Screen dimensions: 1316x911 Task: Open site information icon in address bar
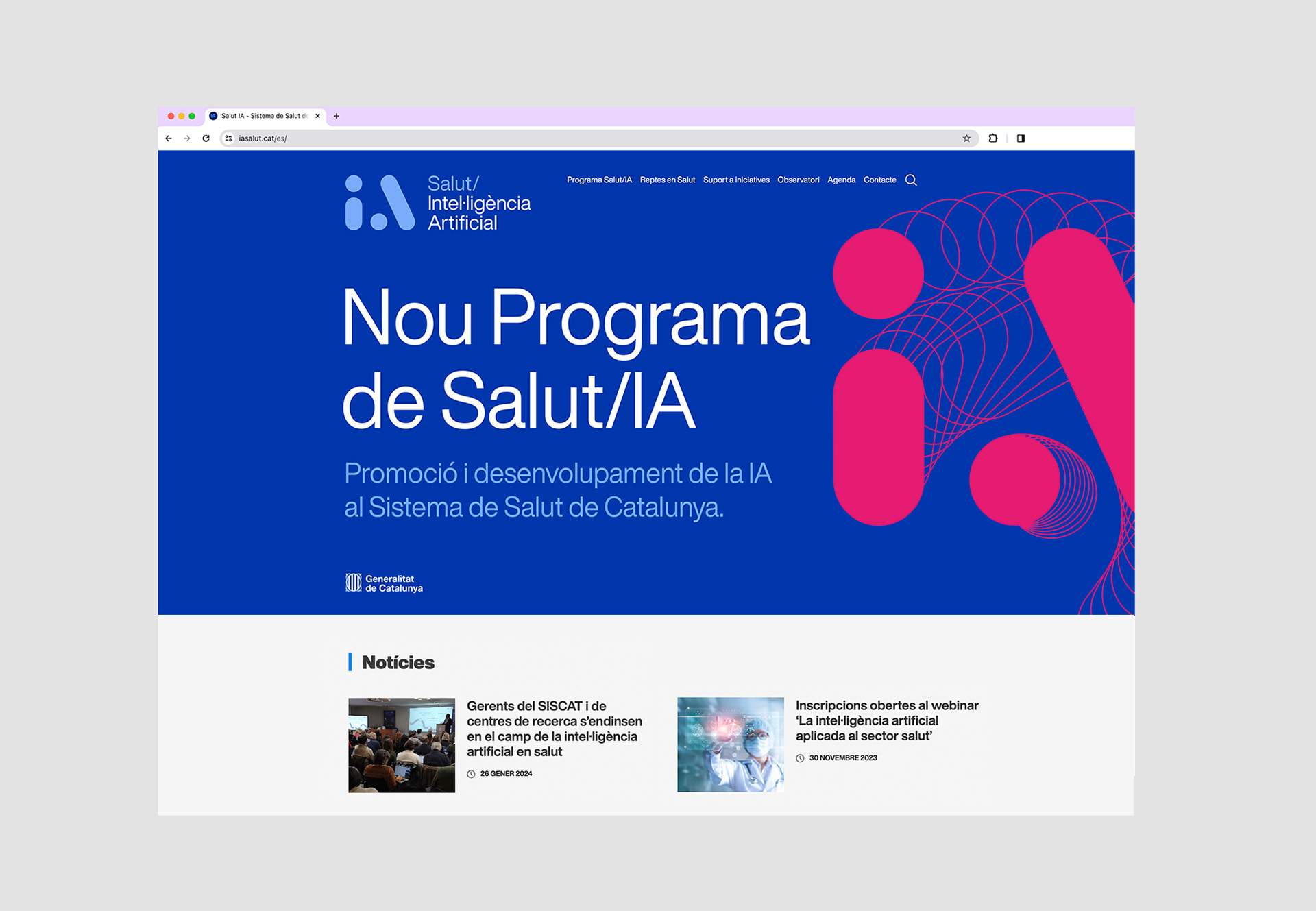click(x=228, y=138)
